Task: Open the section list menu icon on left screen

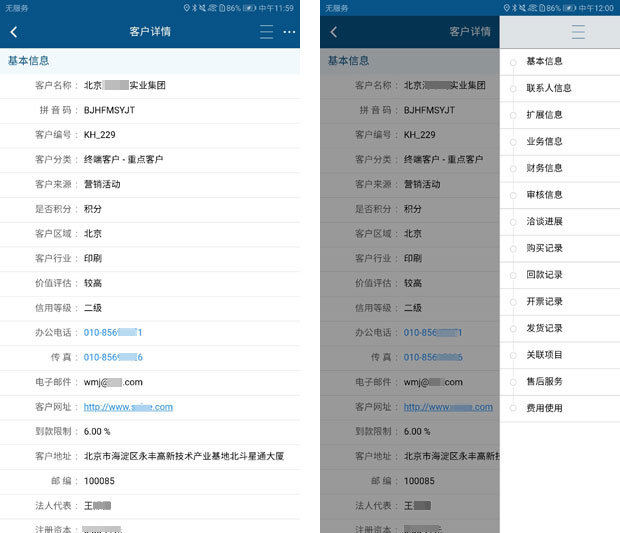Action: tap(266, 32)
